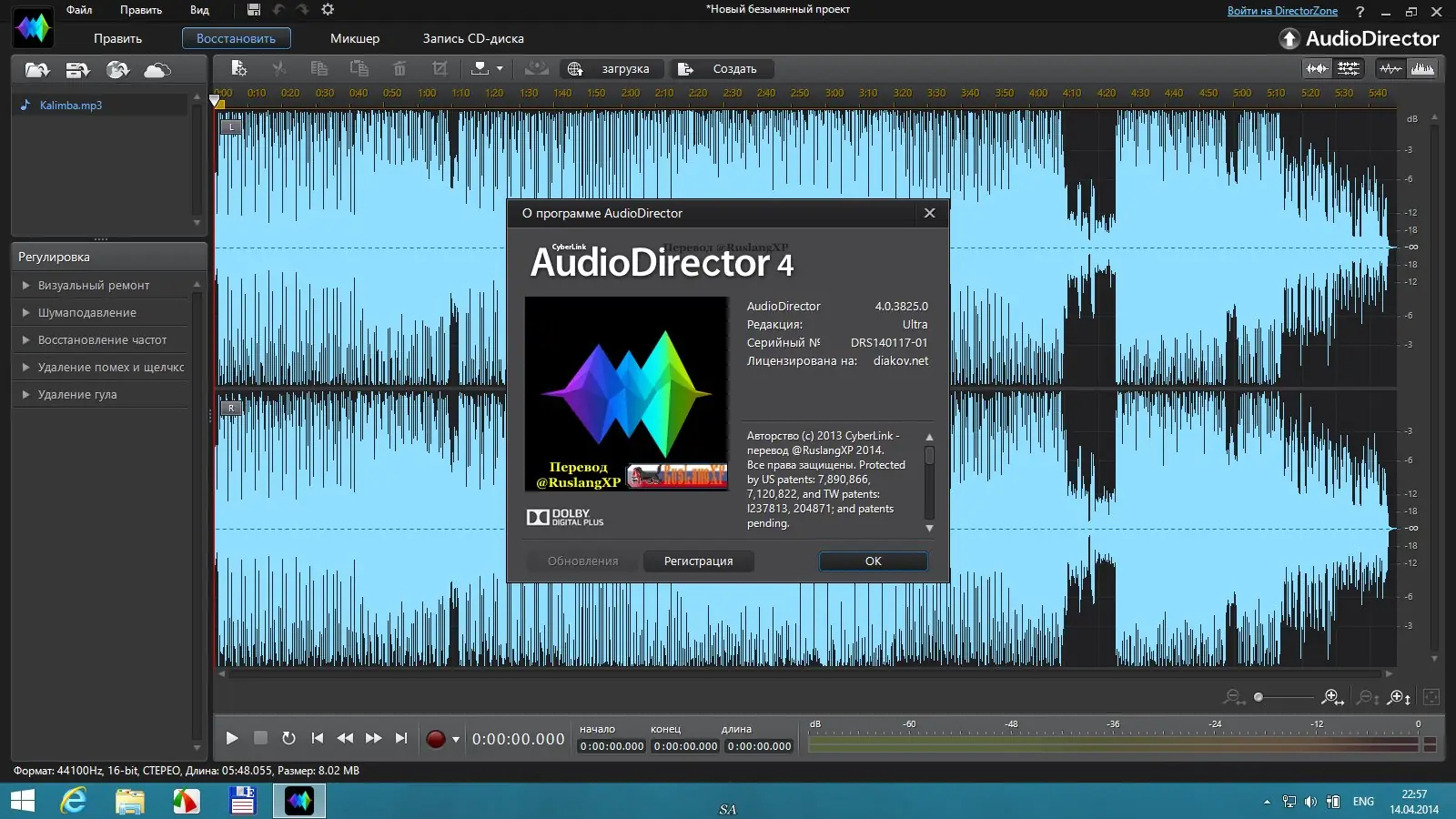Click the red Record button
1456x819 pixels.
point(436,739)
